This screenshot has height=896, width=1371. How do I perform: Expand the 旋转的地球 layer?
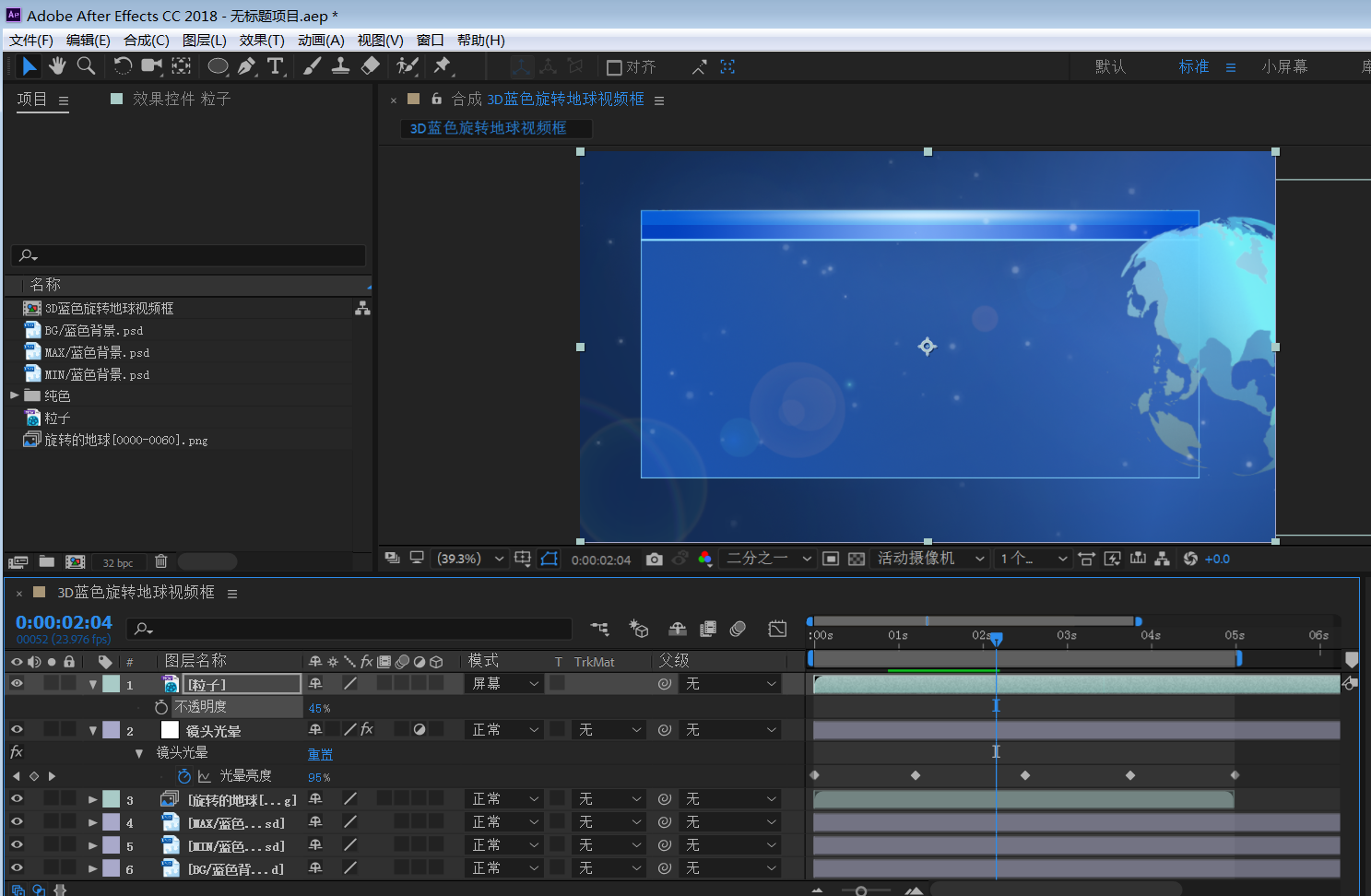pyautogui.click(x=93, y=799)
